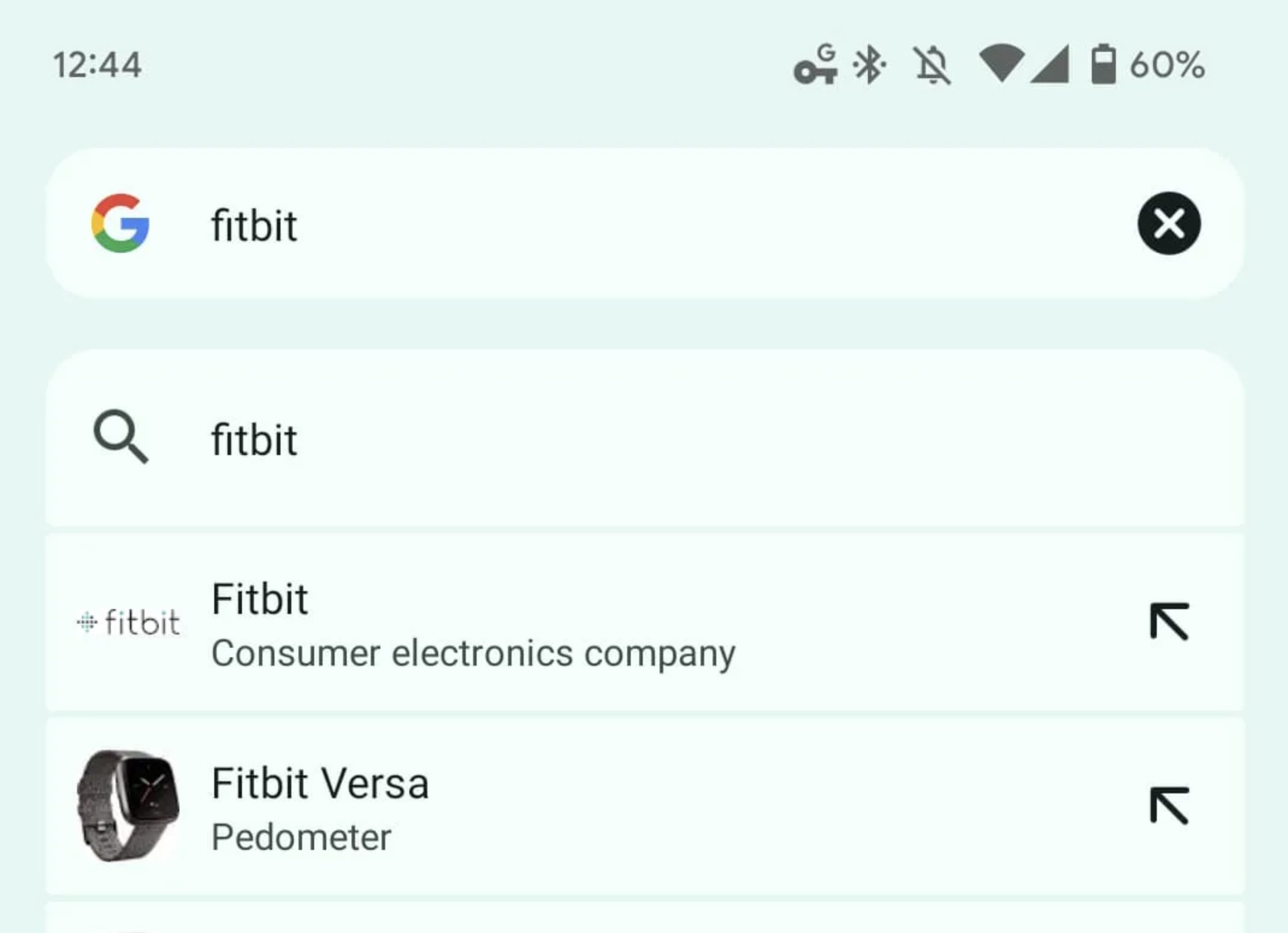Viewport: 1288px width, 933px height.
Task: Tap the 12:44 clock in status bar
Action: pyautogui.click(x=97, y=64)
